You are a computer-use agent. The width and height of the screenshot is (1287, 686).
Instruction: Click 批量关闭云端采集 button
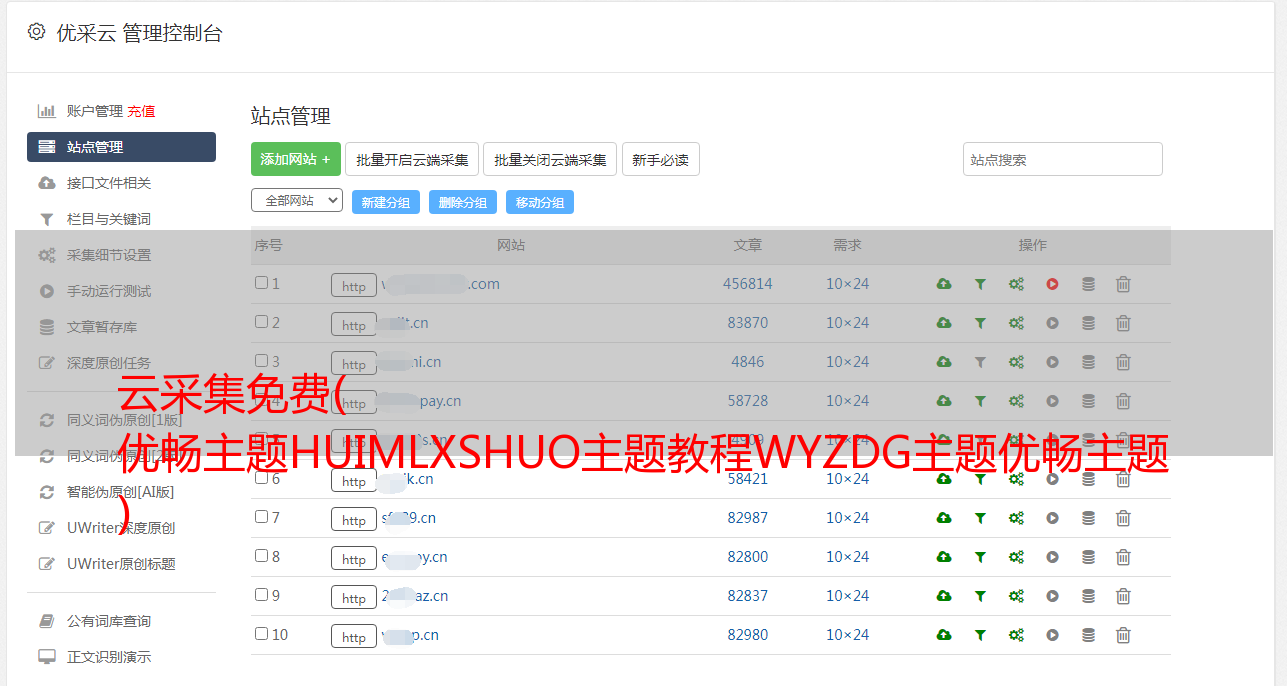point(550,159)
